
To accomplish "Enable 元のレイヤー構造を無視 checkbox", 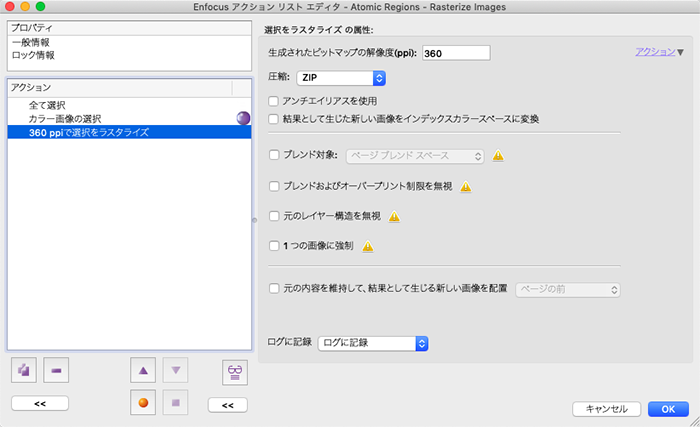I will tap(274, 216).
